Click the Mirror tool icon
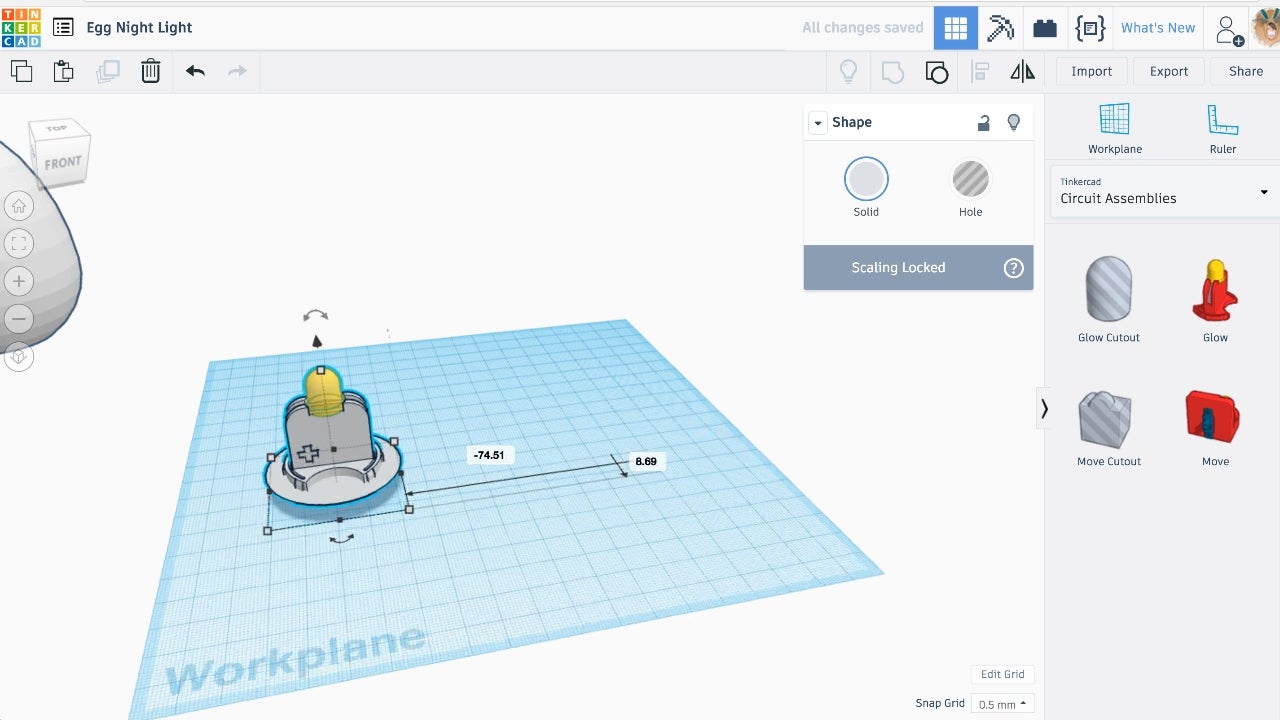This screenshot has width=1280, height=720. 1022,71
